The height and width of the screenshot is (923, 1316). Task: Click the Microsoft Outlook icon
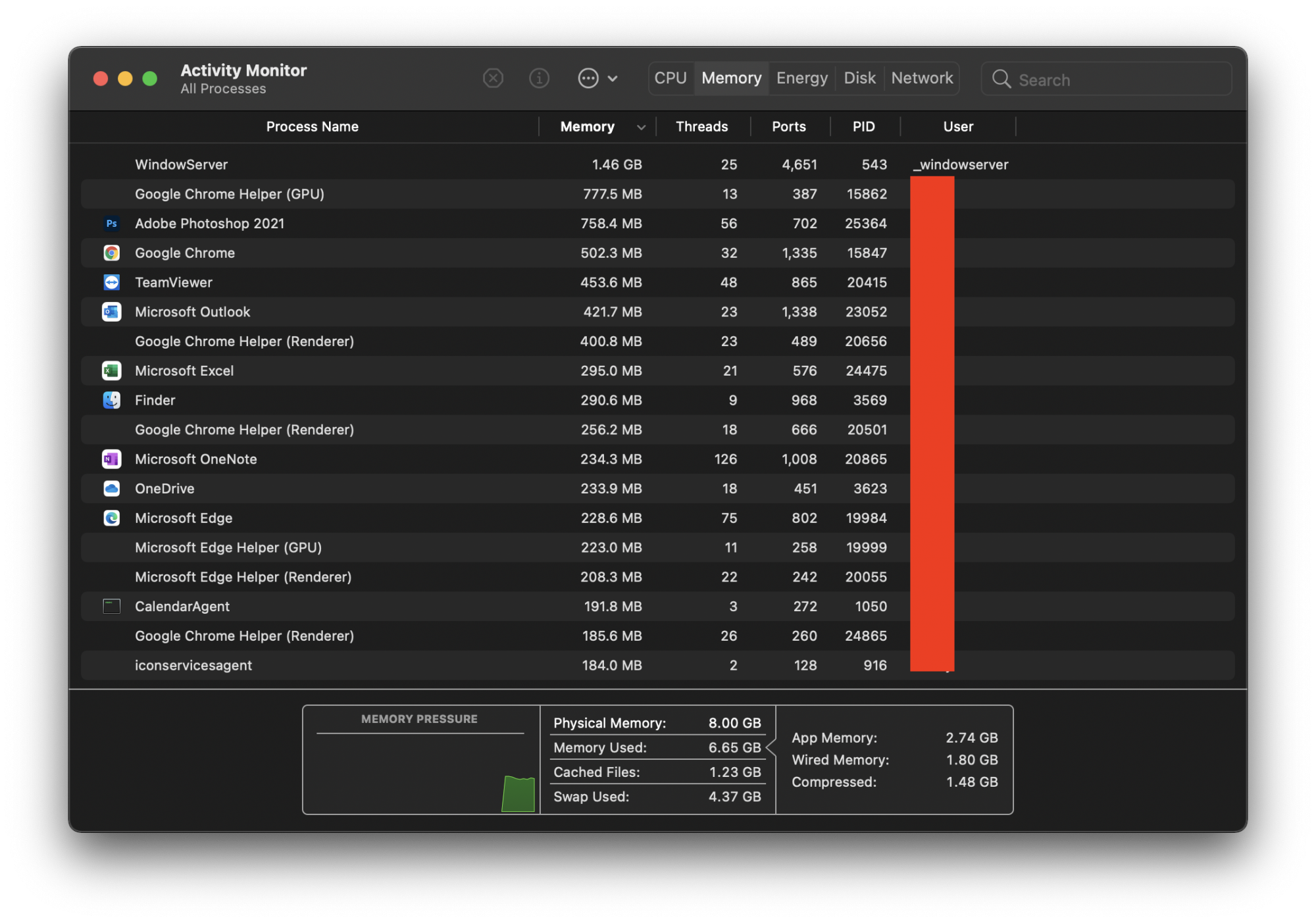tap(112, 312)
